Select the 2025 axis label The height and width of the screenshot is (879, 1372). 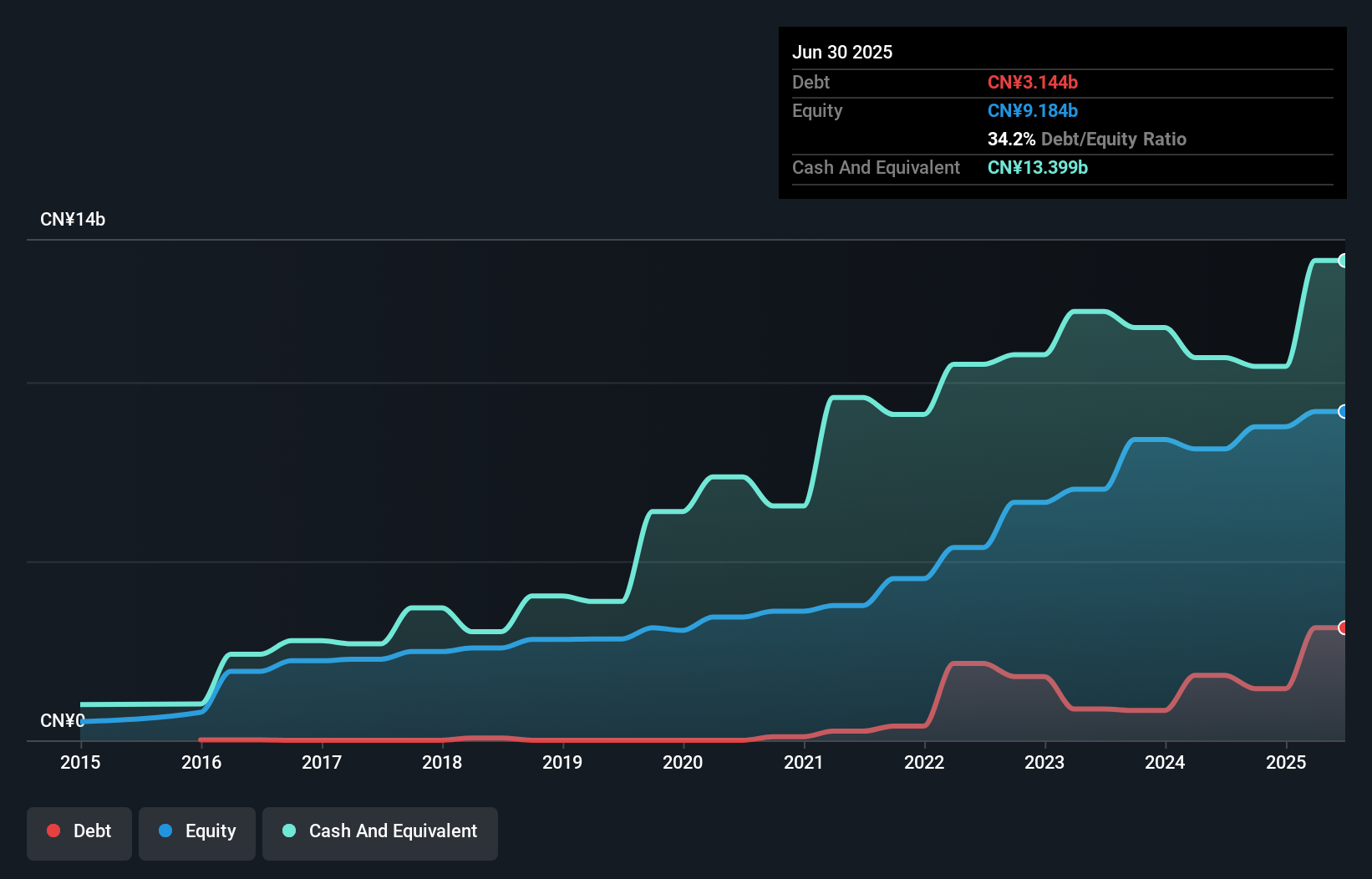[x=1287, y=762]
